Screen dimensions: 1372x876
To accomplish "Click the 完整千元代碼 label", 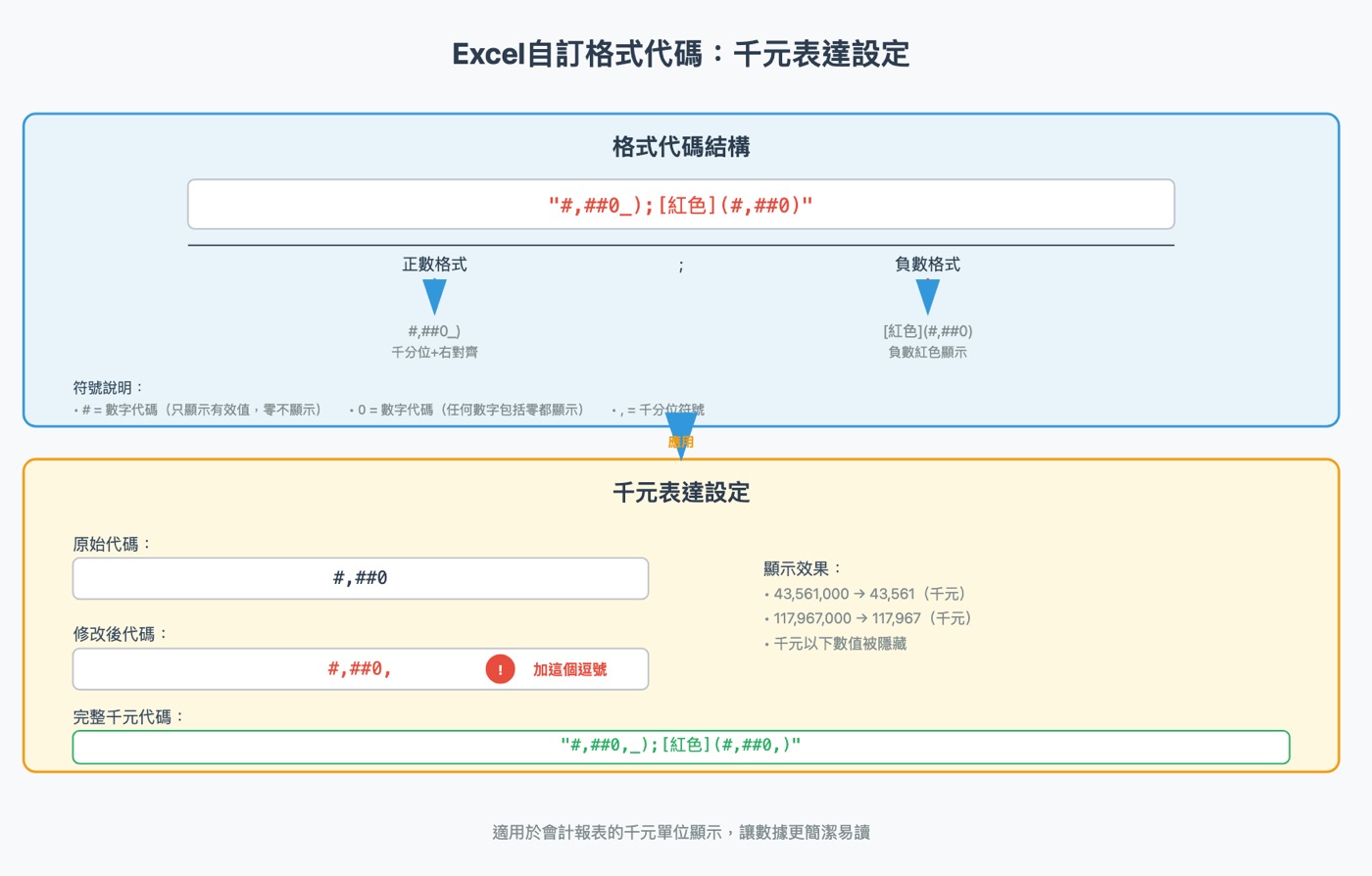I will [x=128, y=717].
